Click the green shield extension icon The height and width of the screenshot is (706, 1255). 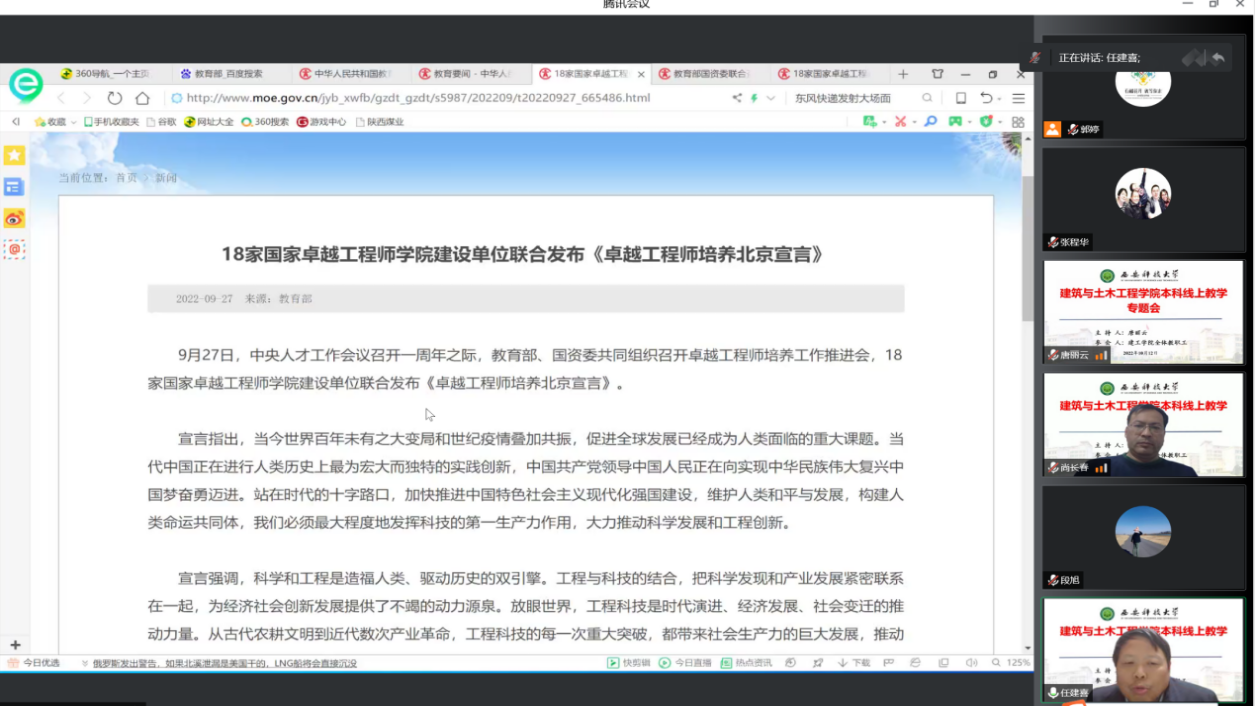tap(986, 122)
